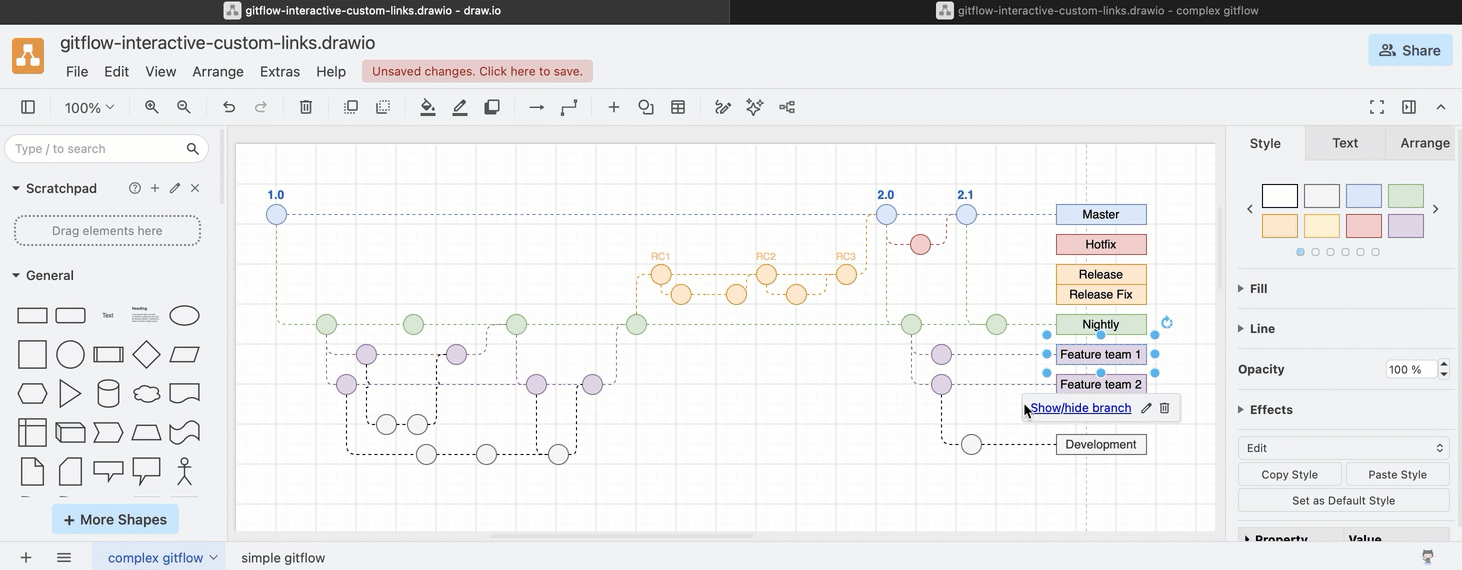Open the layout tree tool icon
The image size is (1462, 570).
point(787,107)
